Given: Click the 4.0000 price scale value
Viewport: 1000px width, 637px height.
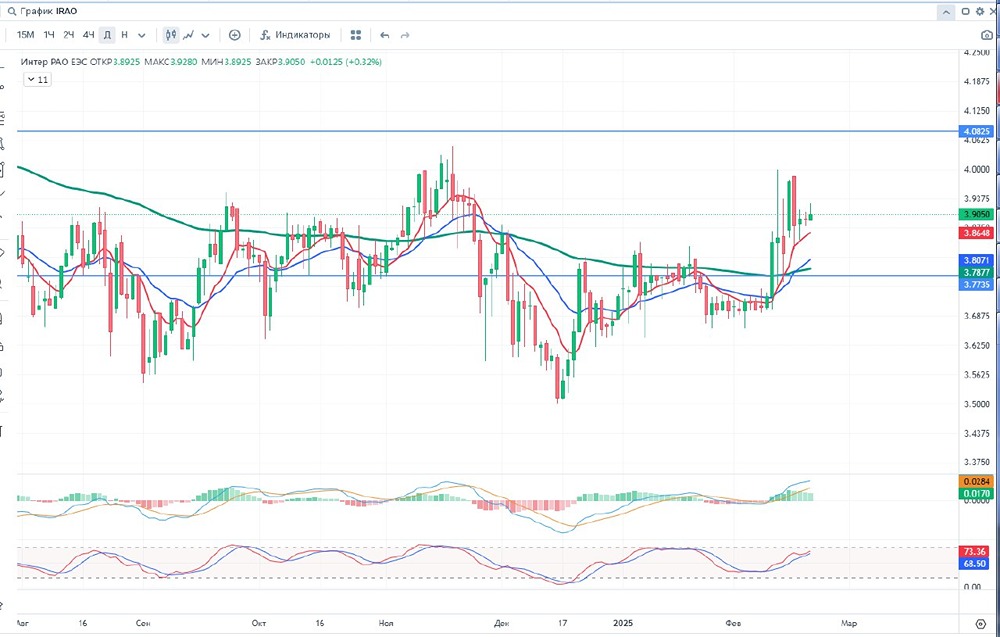Looking at the screenshot, I should [977, 169].
